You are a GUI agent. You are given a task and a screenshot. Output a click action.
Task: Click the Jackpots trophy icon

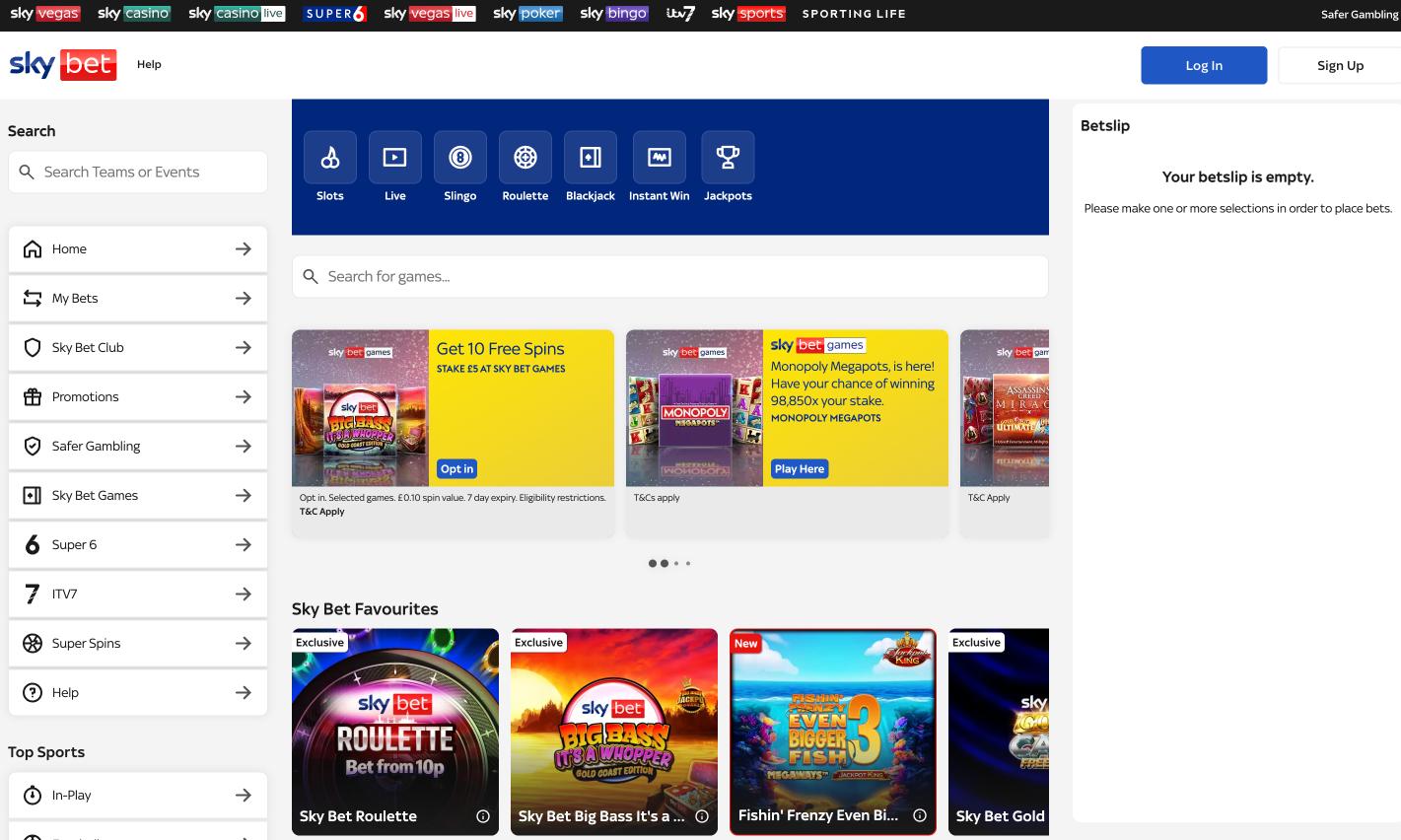tap(727, 157)
